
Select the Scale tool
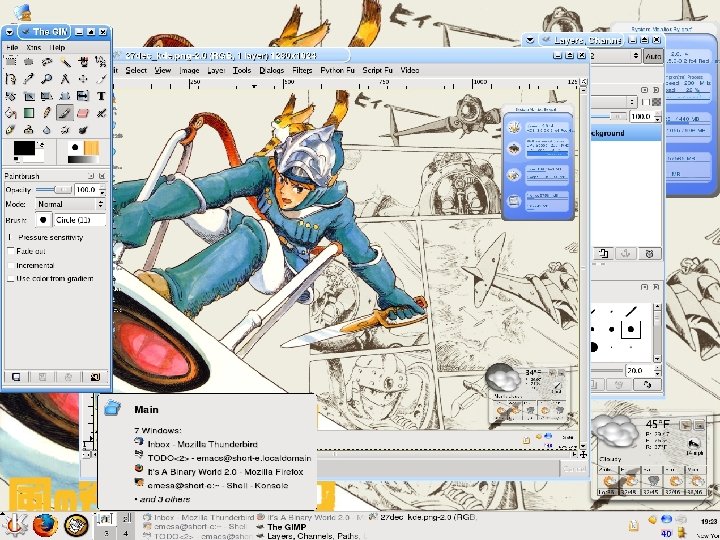28,96
